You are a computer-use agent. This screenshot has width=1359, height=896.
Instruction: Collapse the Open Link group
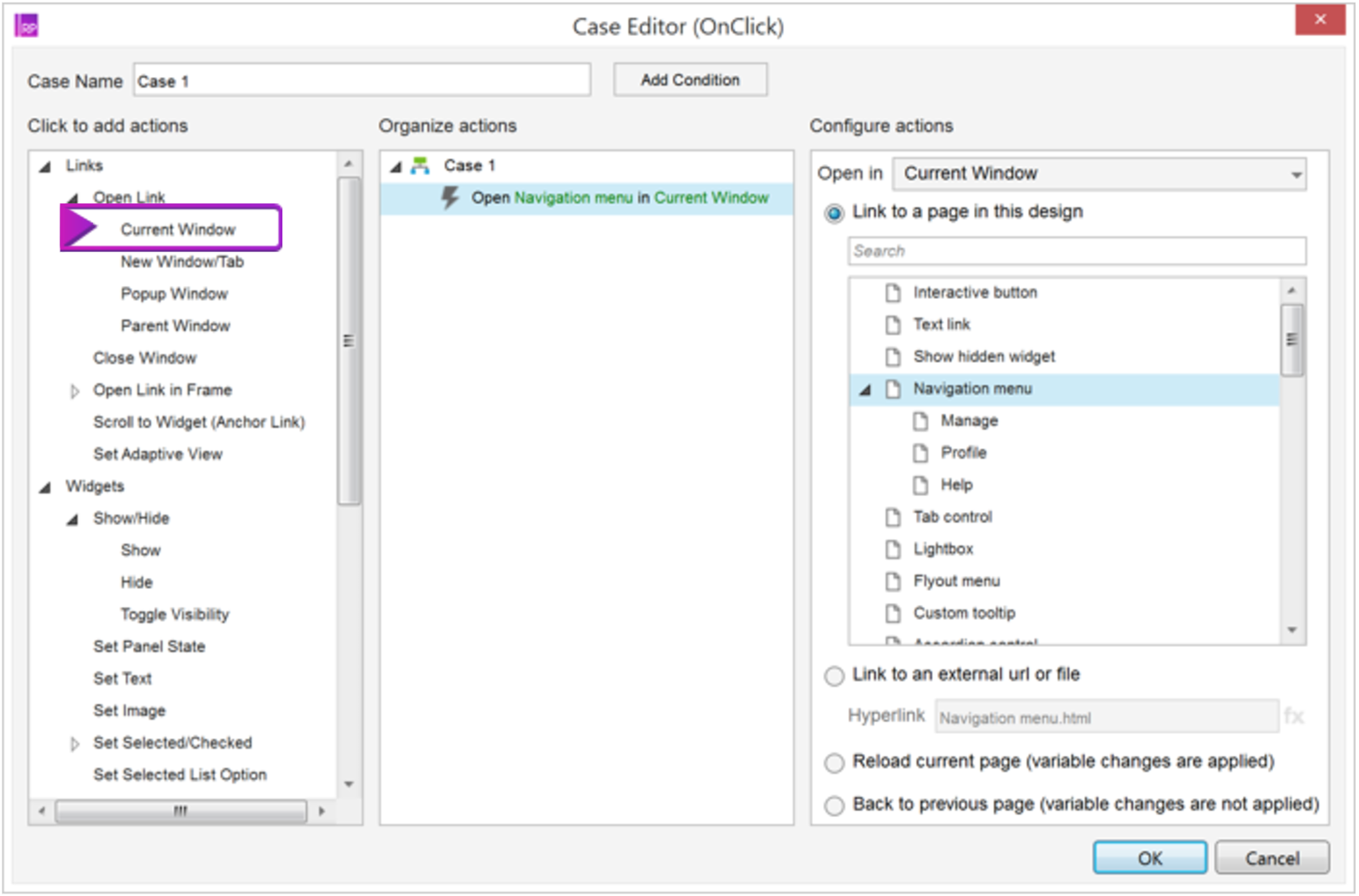tap(73, 198)
